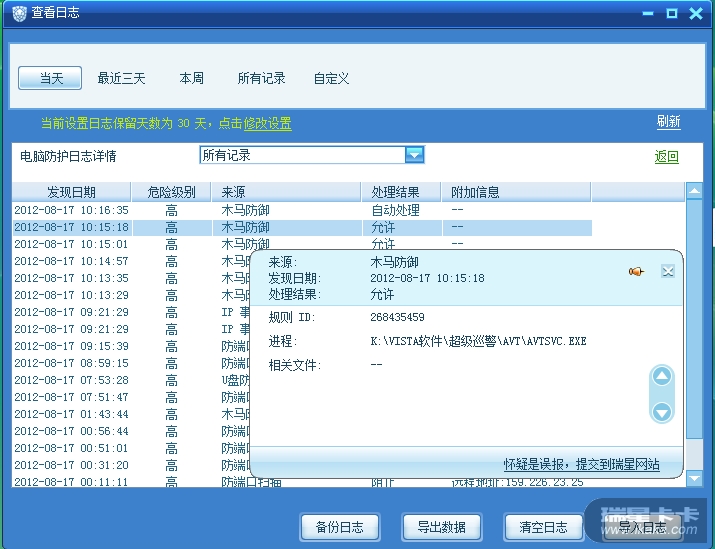Pin the detail popup with pushpin icon
The width and height of the screenshot is (715, 549).
pos(635,271)
